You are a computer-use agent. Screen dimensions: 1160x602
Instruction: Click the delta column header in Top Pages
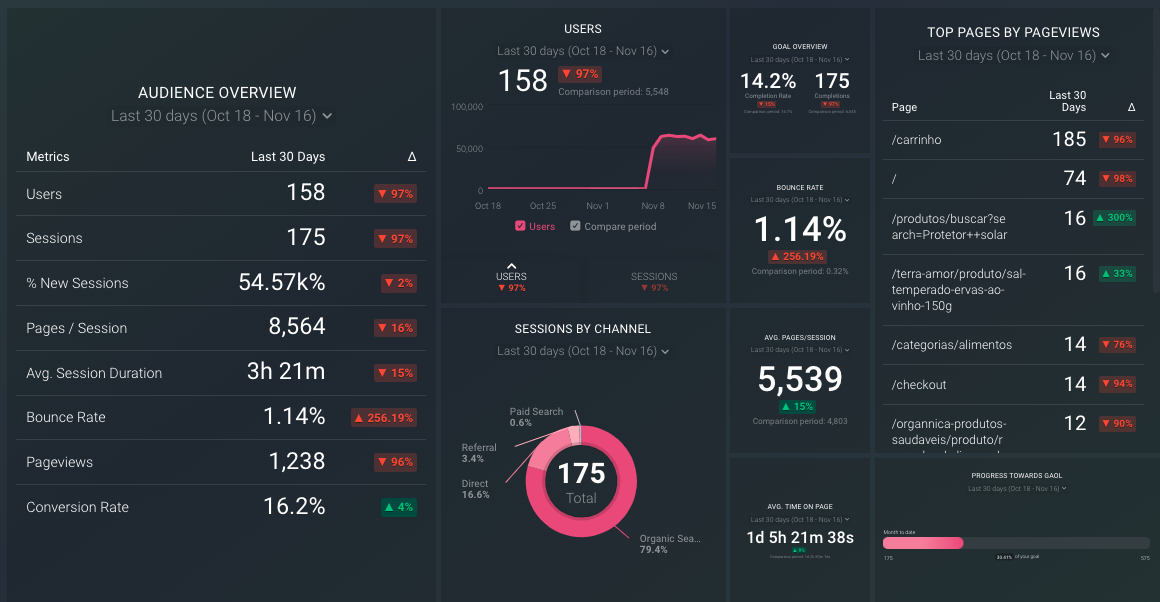(1131, 107)
